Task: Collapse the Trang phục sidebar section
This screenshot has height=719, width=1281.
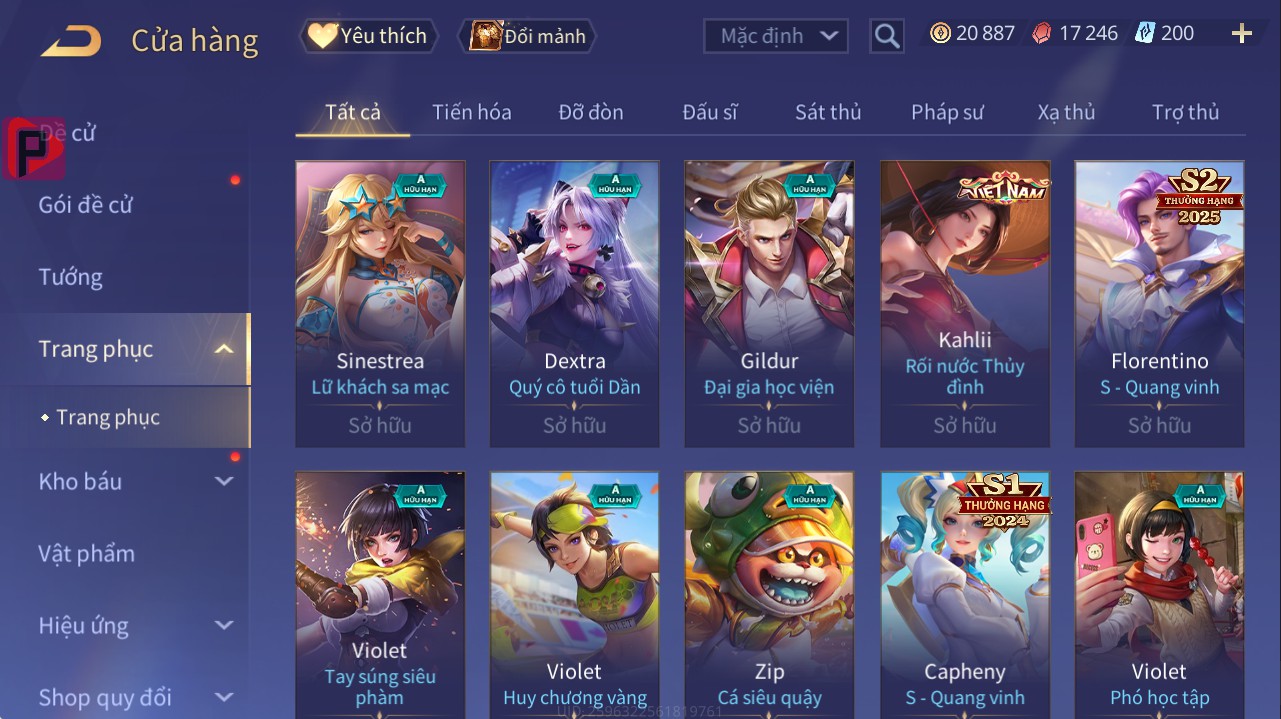Action: coord(224,349)
